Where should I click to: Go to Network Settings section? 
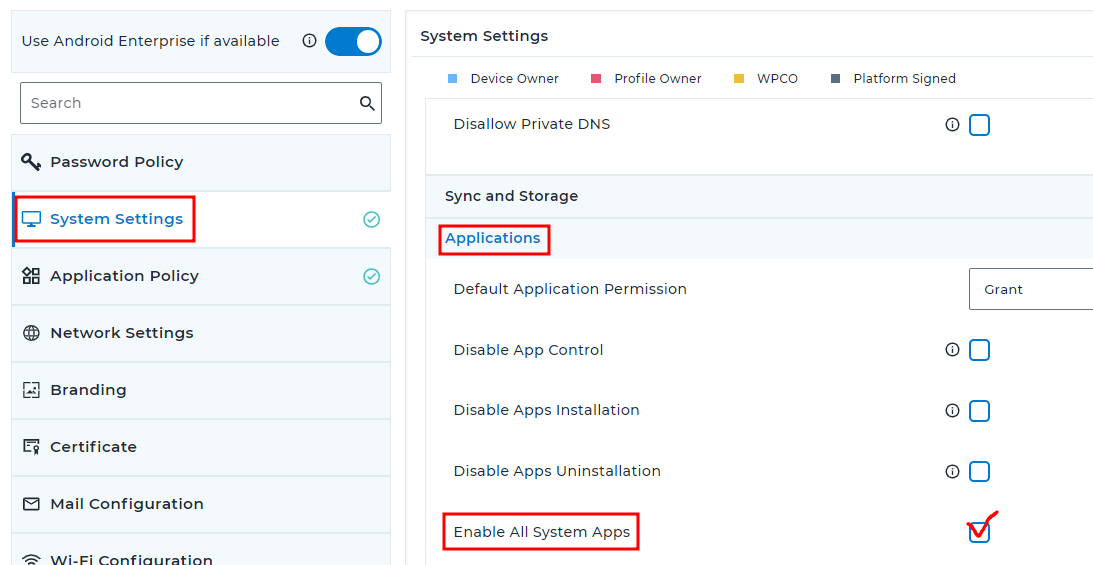pos(201,334)
